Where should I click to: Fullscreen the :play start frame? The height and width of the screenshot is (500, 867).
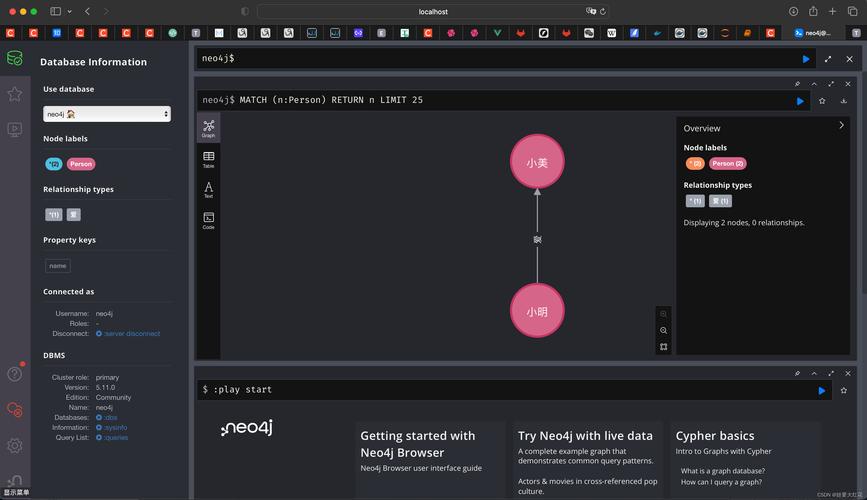coord(831,373)
